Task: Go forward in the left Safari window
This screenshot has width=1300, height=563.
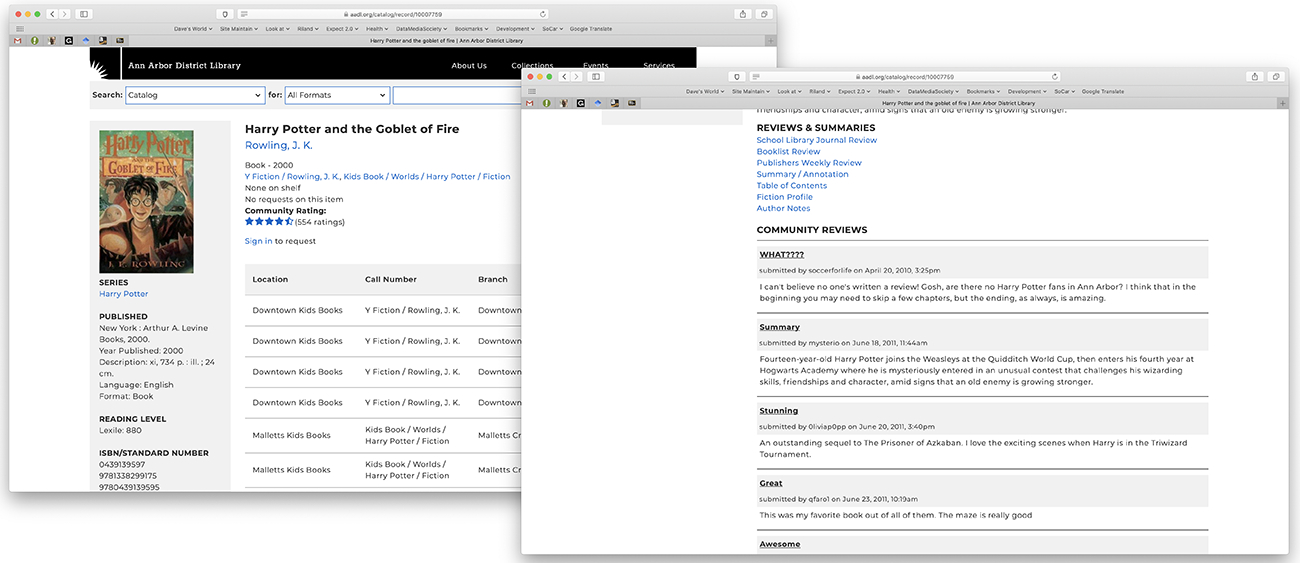Action: pos(65,14)
